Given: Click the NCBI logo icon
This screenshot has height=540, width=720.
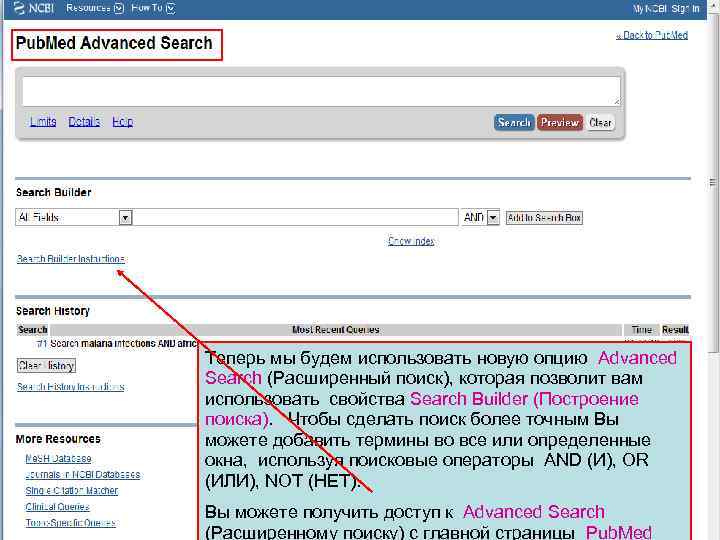Looking at the screenshot, I should (x=19, y=8).
